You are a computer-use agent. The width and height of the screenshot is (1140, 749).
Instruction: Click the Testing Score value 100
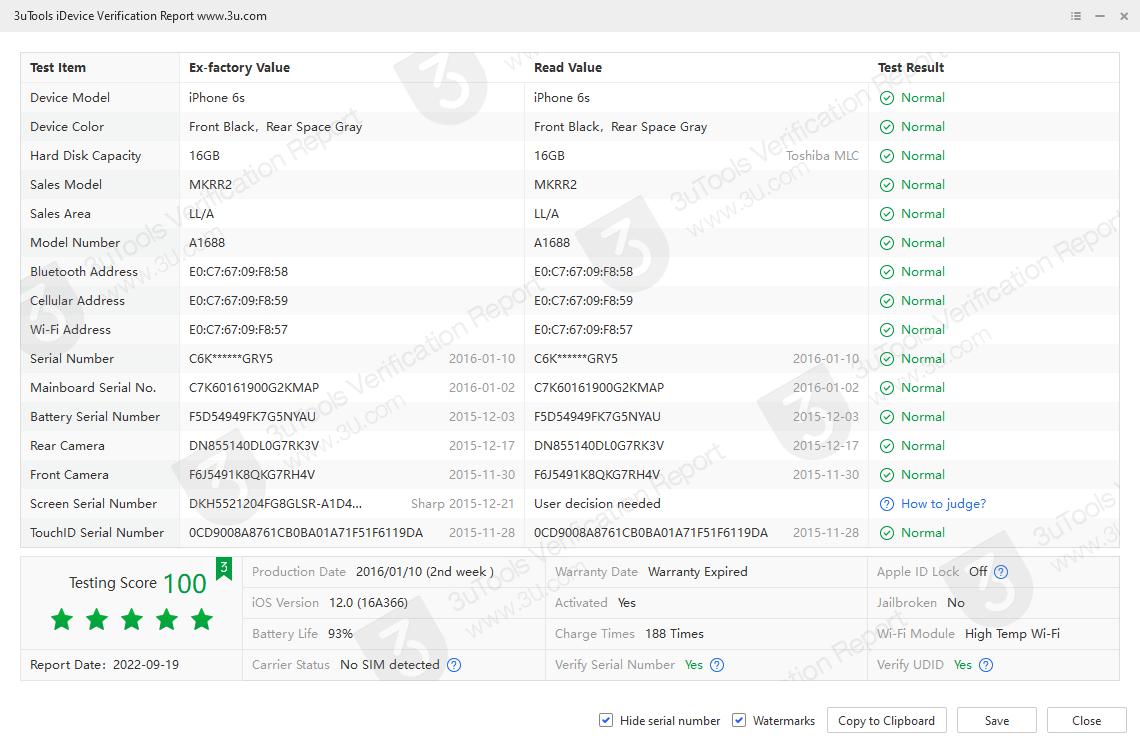(185, 583)
